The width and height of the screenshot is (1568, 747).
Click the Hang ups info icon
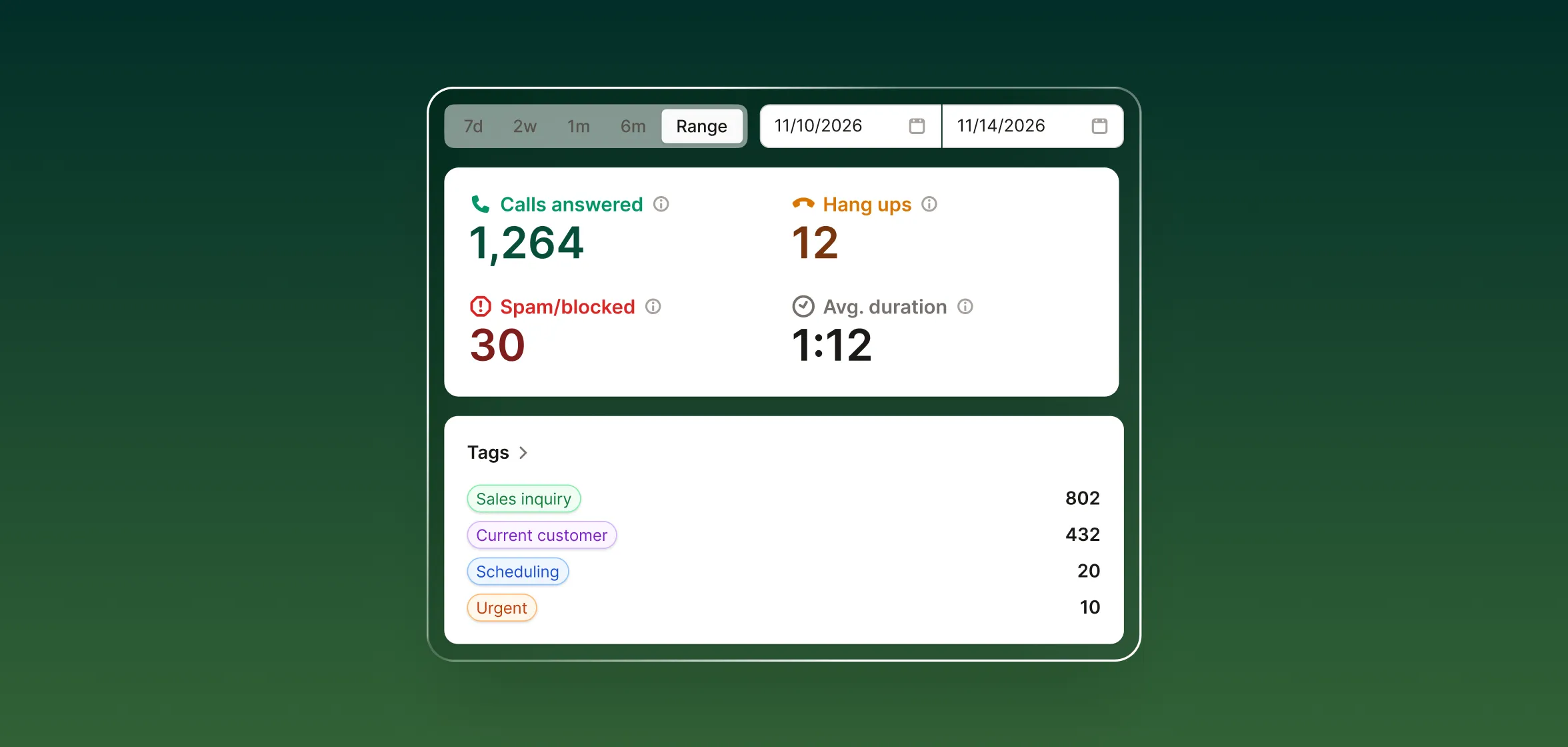929,204
